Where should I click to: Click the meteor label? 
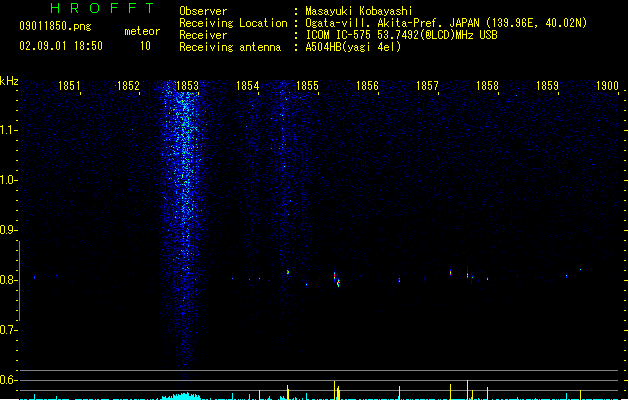[x=142, y=31]
